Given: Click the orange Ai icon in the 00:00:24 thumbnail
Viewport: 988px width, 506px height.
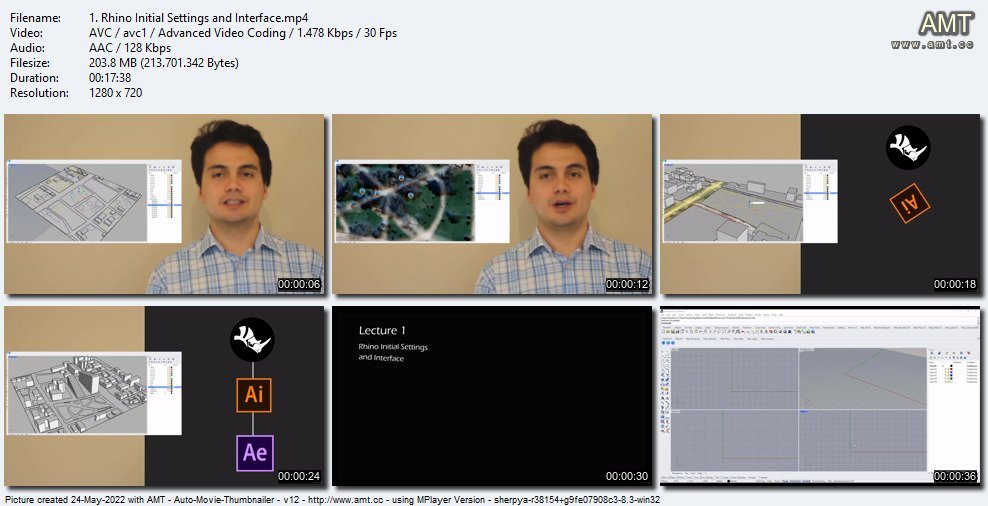Looking at the screenshot, I should 254,394.
